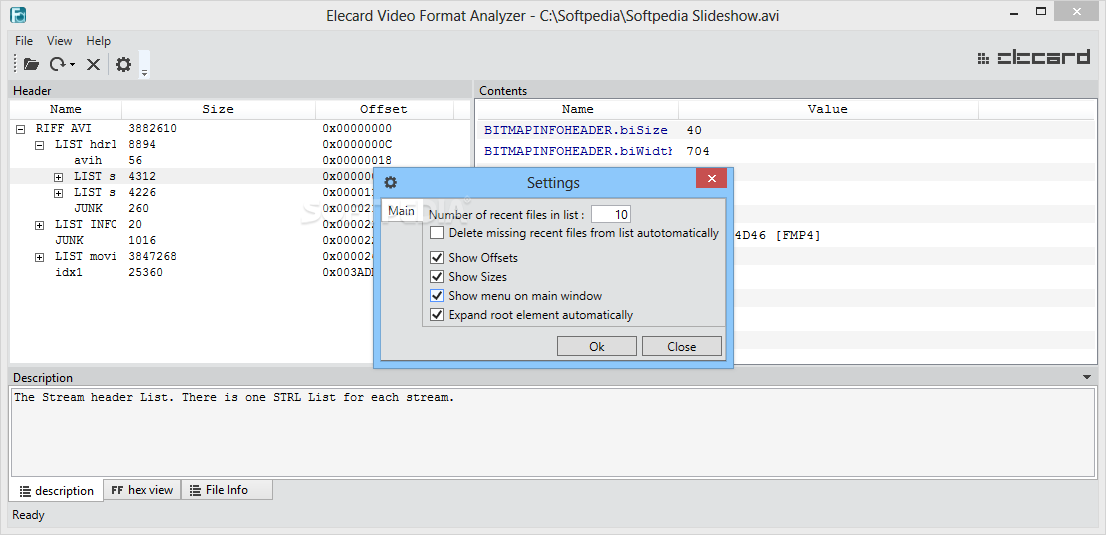
Task: Expand the LIST INFO tree node
Action: [40, 224]
